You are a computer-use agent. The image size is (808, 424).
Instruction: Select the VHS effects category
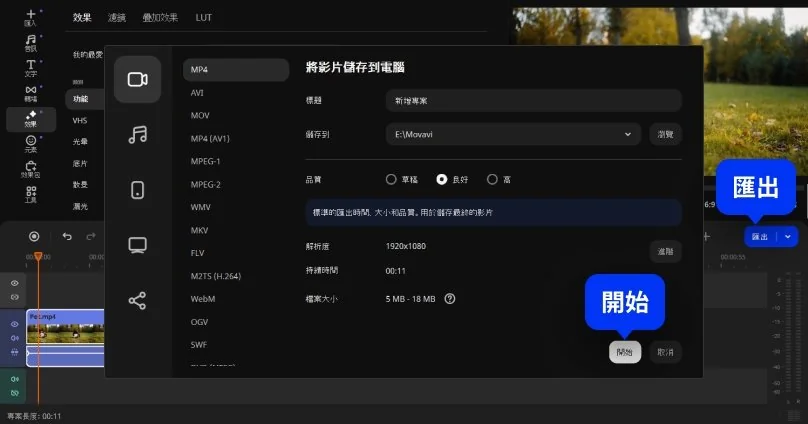pos(80,121)
